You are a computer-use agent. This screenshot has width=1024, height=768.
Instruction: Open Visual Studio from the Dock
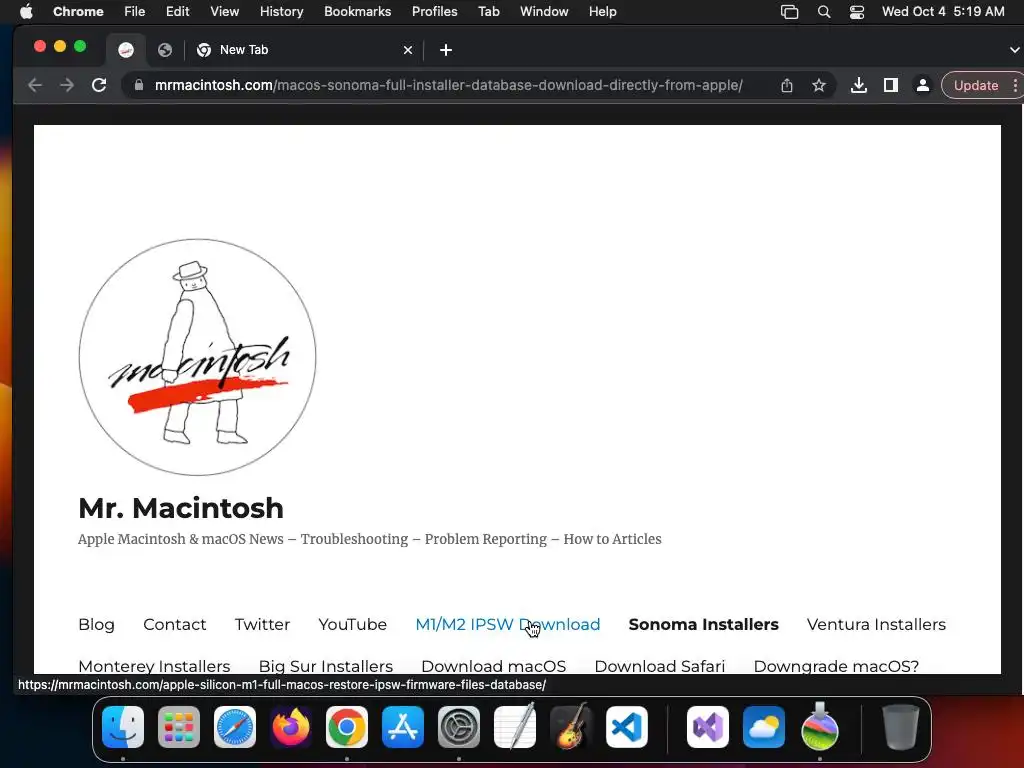click(708, 727)
